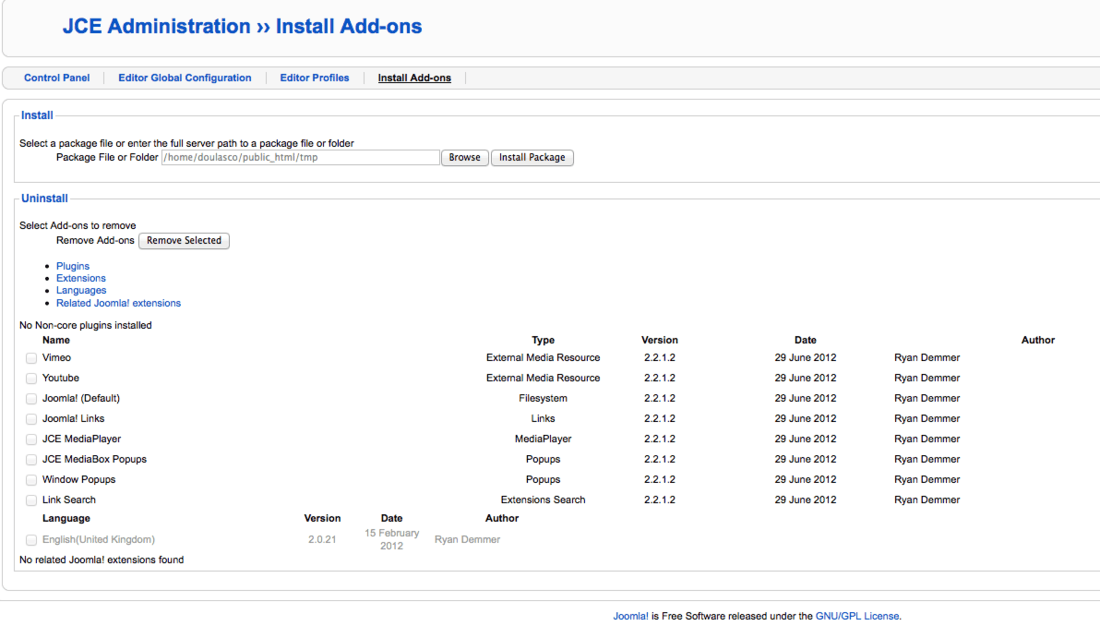Open the GNU/GPL License link
This screenshot has height=626, width=1100.
tap(858, 616)
